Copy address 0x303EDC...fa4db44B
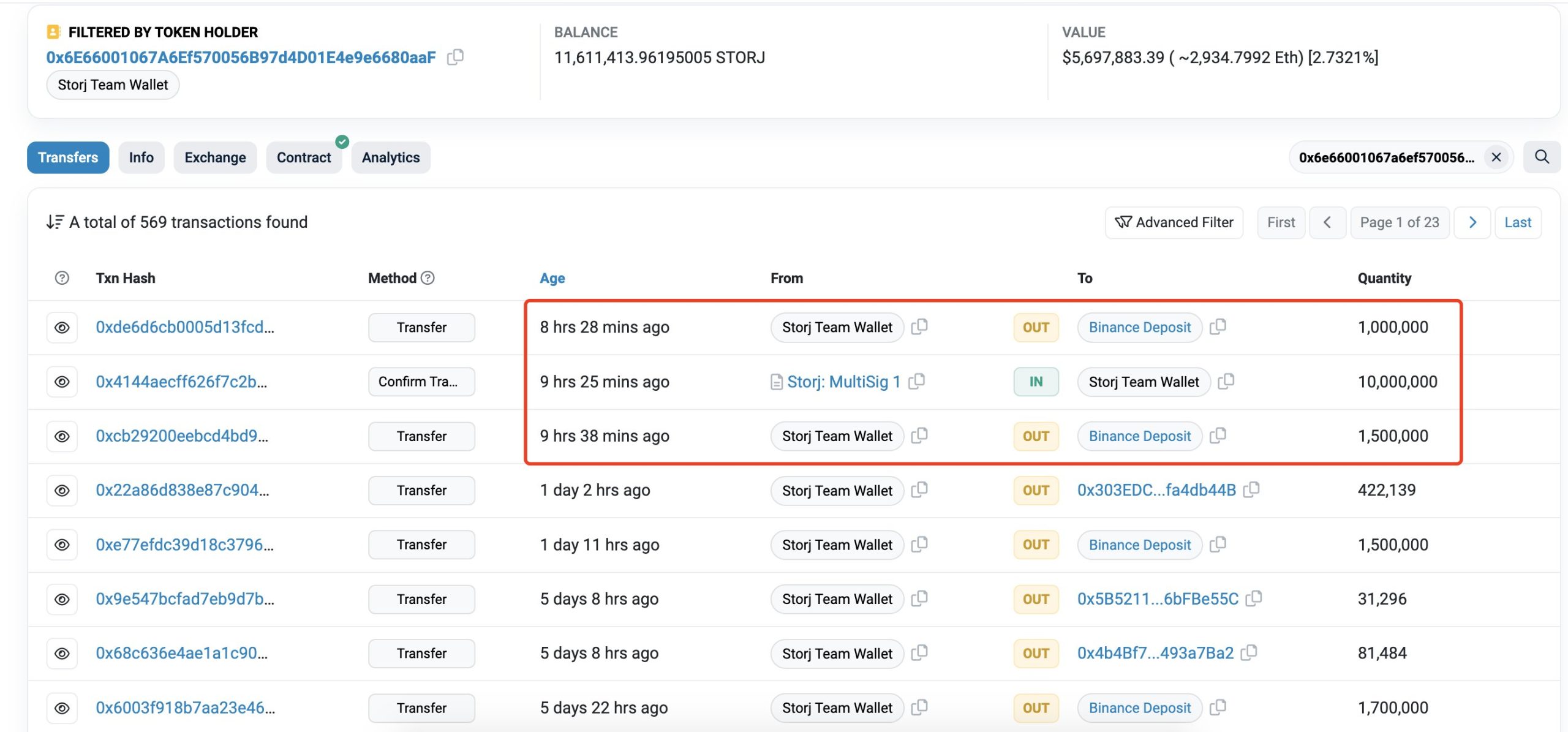 coord(1251,489)
